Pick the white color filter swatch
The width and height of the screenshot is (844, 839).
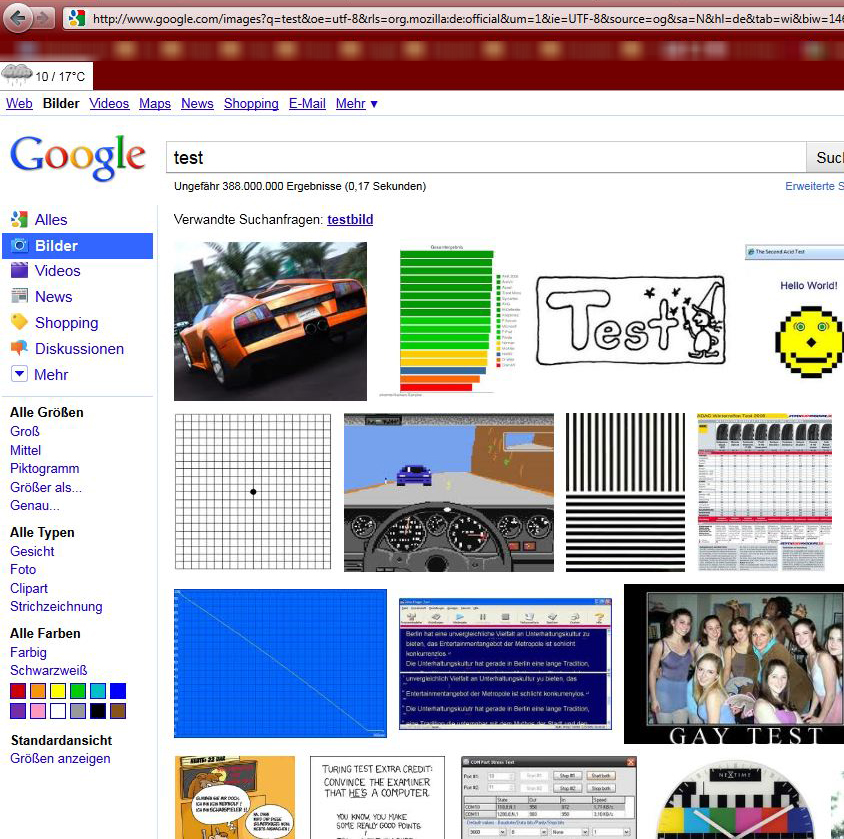58,711
